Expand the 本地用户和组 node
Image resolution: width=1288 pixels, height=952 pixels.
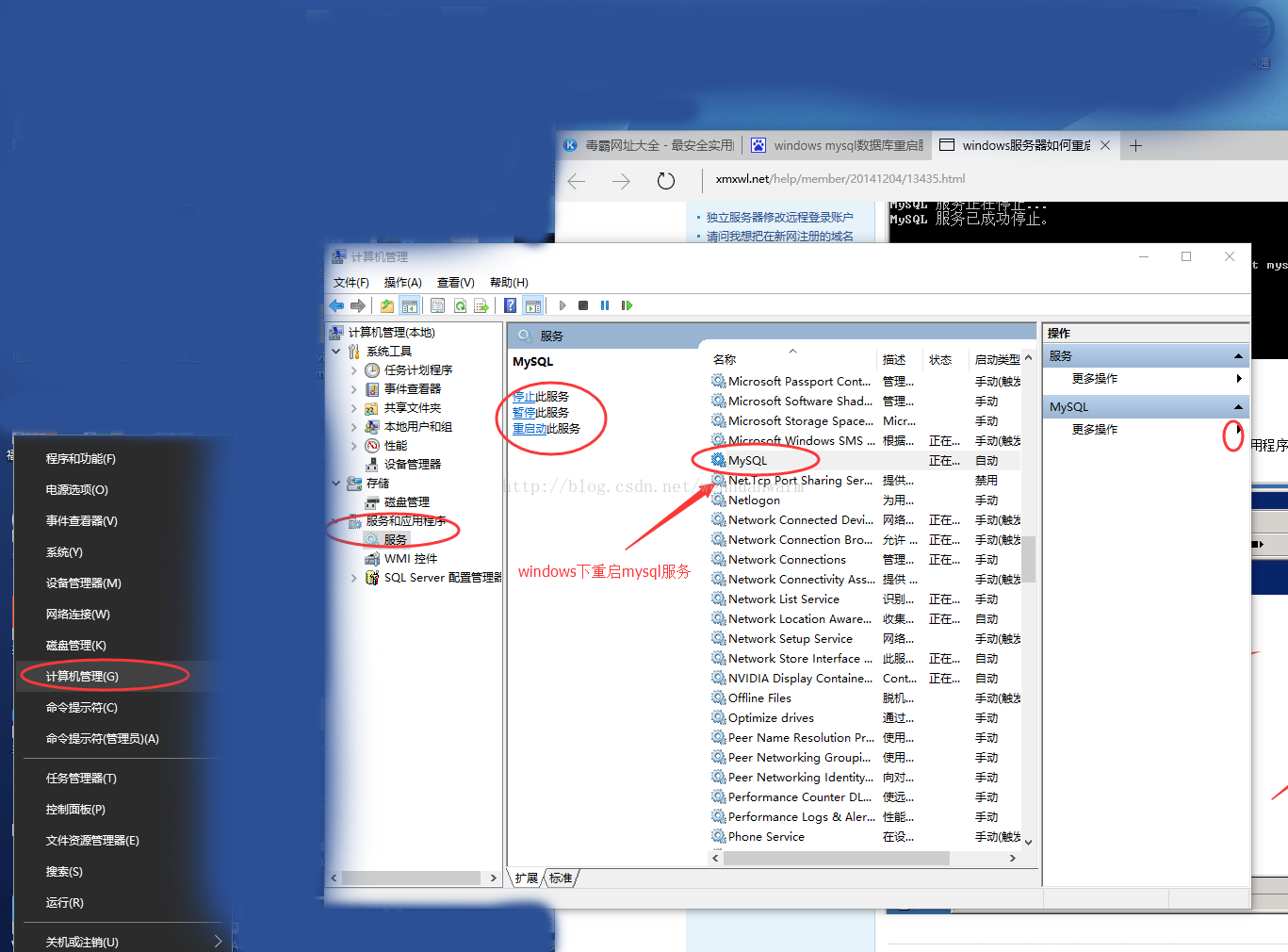(354, 427)
